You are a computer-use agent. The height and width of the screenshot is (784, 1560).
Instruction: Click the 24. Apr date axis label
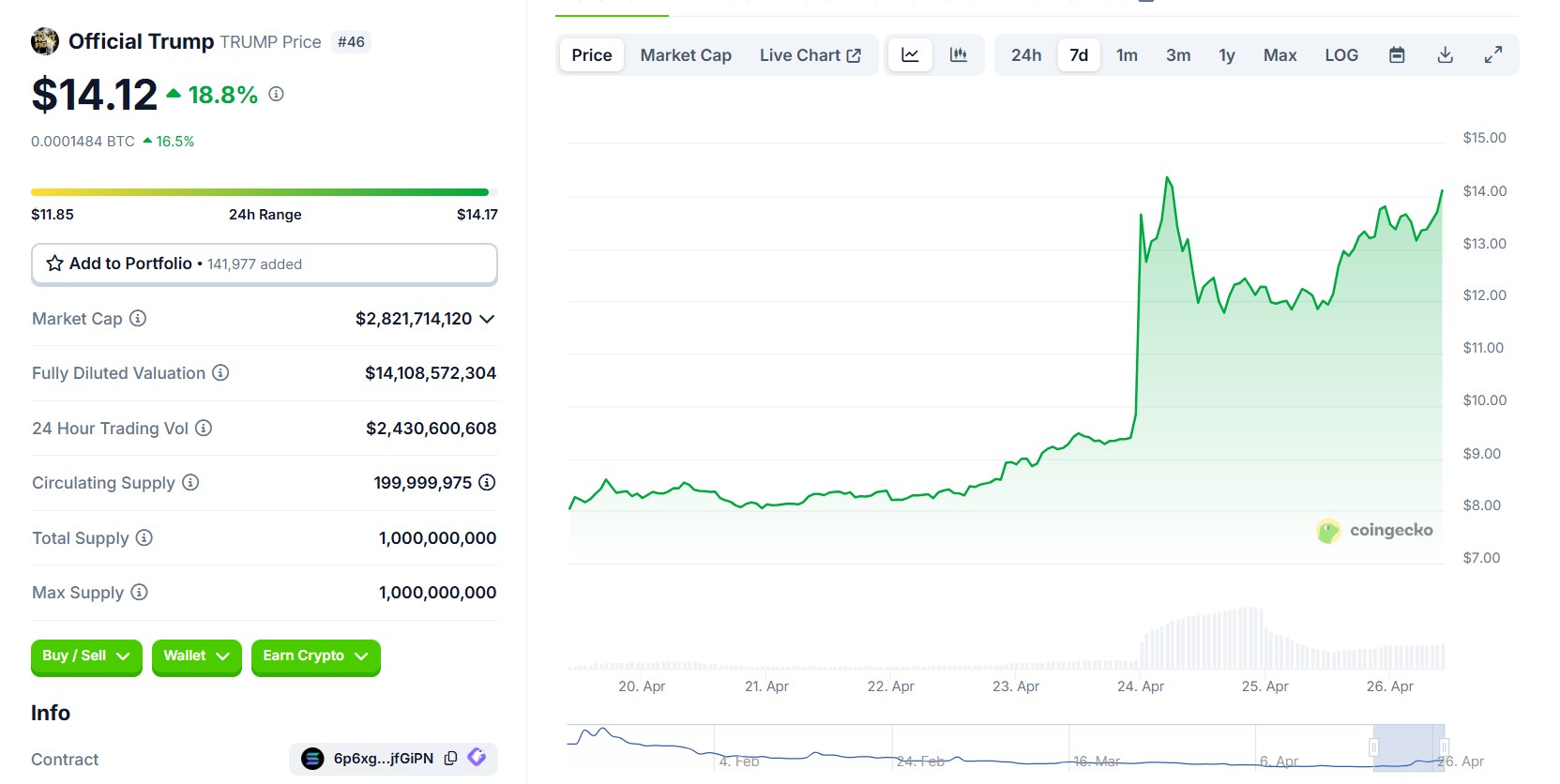point(1141,686)
